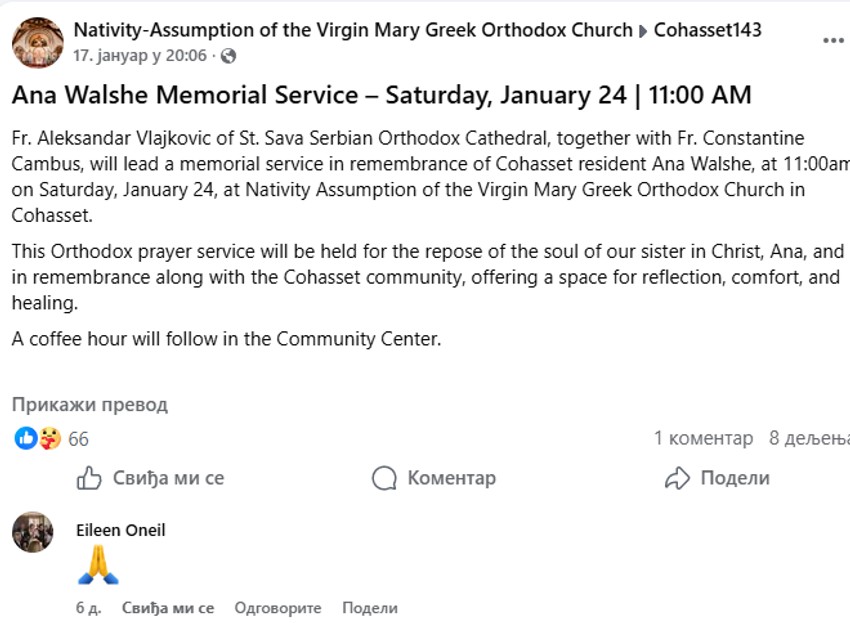850x623 pixels.
Task: Click the care hug reaction emoji
Action: tap(49, 438)
